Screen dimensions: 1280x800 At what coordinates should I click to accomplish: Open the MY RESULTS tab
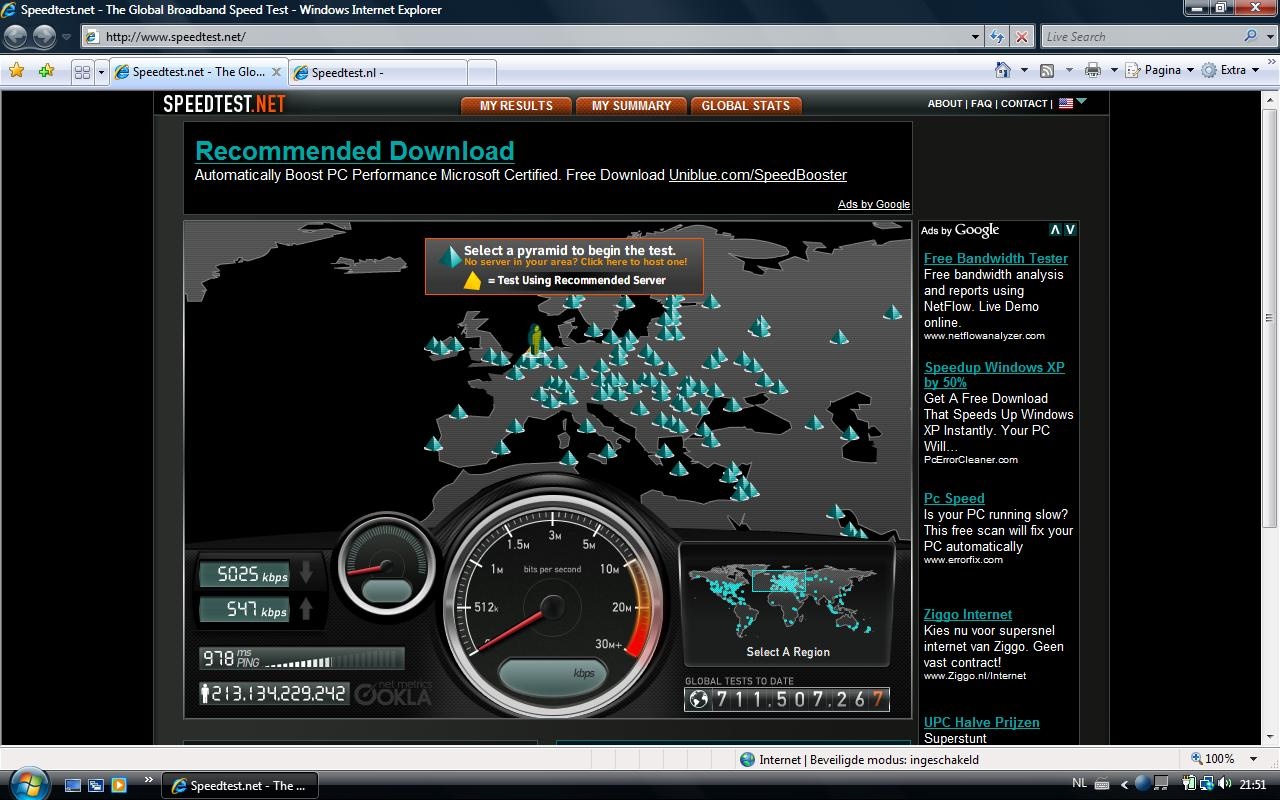(x=516, y=105)
